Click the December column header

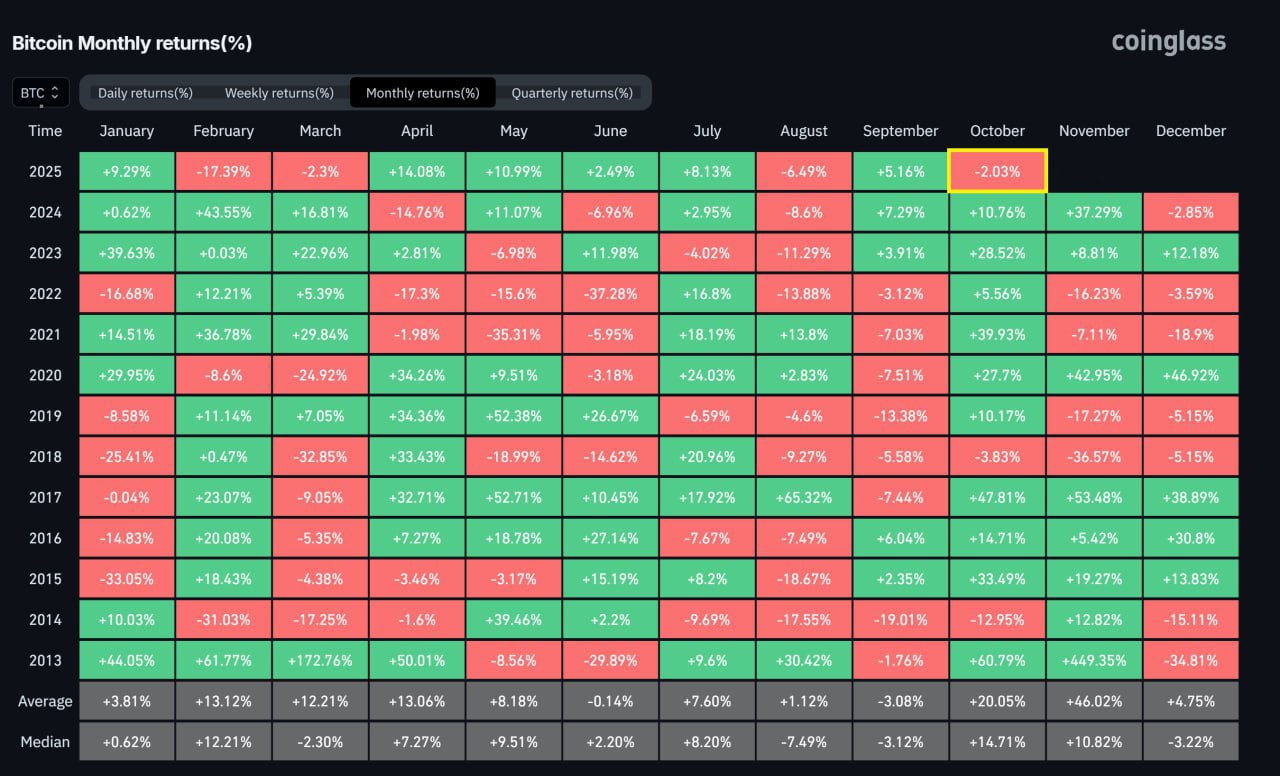coord(1191,131)
